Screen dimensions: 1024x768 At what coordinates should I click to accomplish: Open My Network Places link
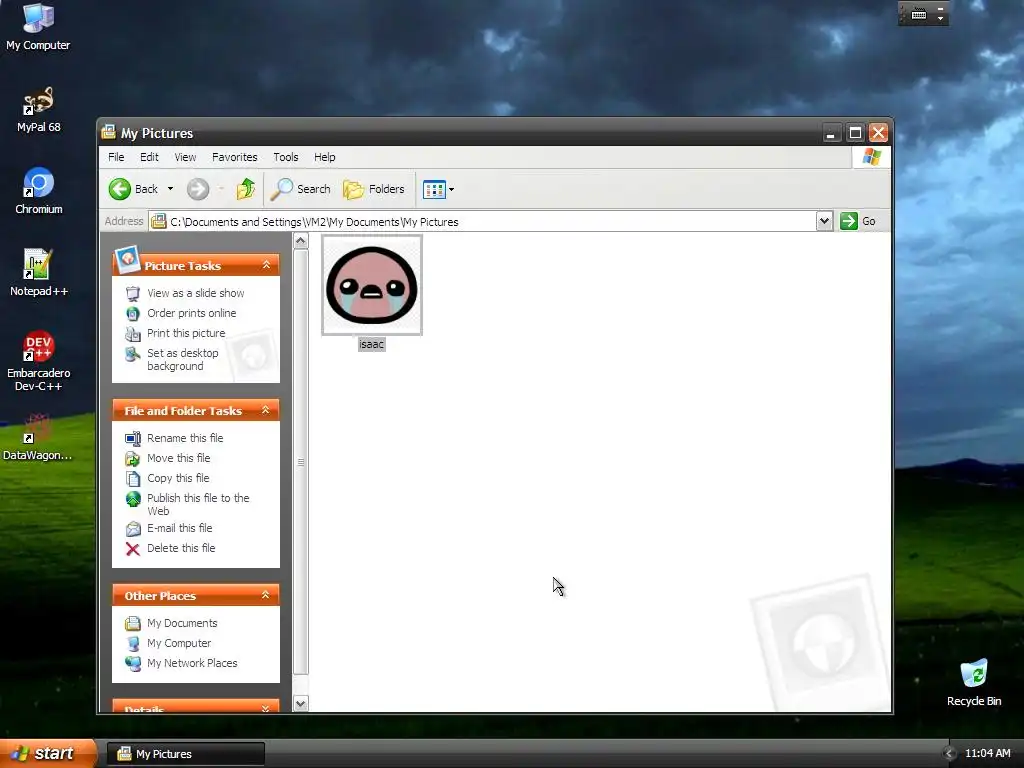191,664
